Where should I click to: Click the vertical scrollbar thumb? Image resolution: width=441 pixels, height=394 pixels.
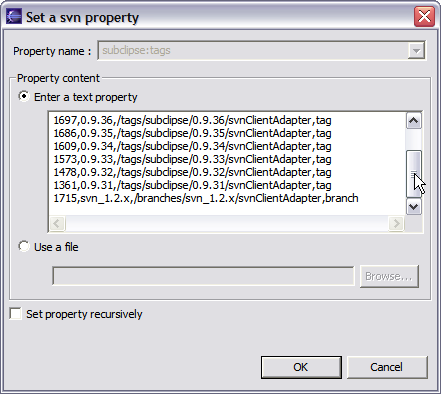point(414,174)
